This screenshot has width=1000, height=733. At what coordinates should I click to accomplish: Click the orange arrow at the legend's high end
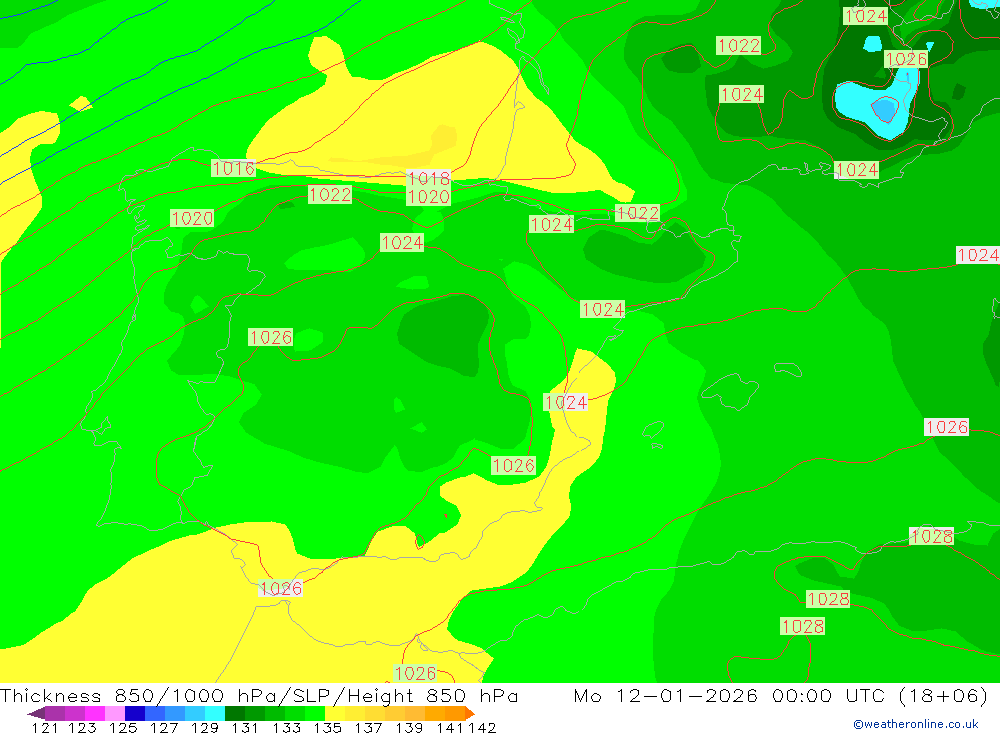point(470,713)
